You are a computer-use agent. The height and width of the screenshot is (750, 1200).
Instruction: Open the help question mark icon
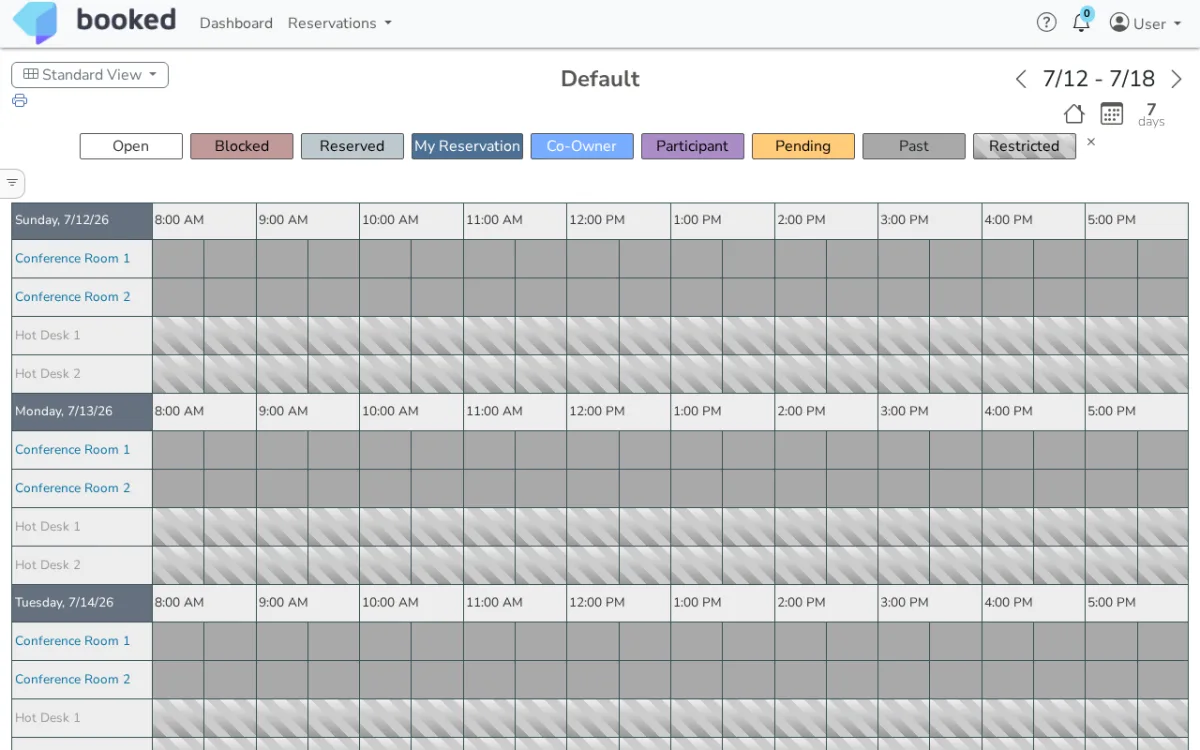[x=1046, y=22]
